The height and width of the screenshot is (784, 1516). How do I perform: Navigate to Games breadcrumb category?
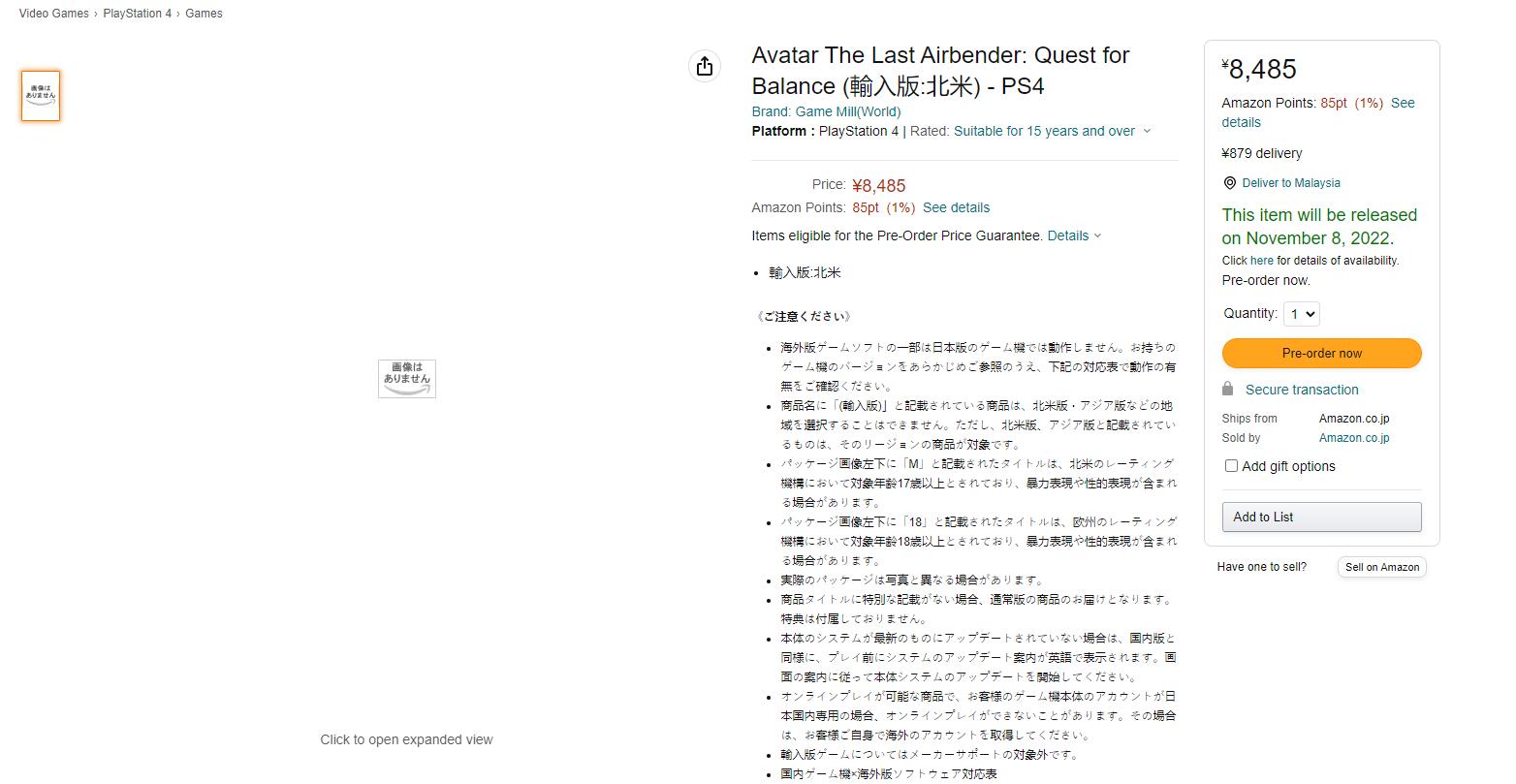click(x=204, y=14)
